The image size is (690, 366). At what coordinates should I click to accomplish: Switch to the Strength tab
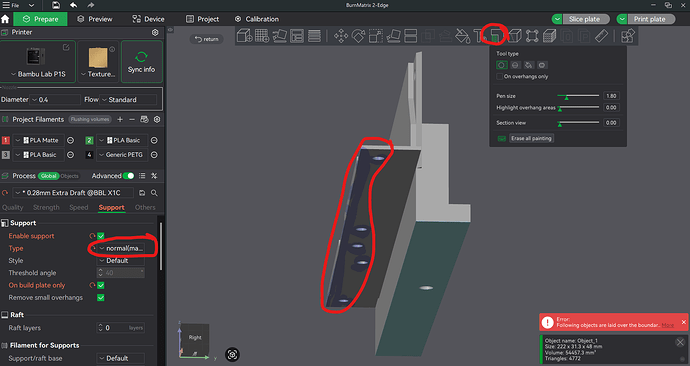46,207
